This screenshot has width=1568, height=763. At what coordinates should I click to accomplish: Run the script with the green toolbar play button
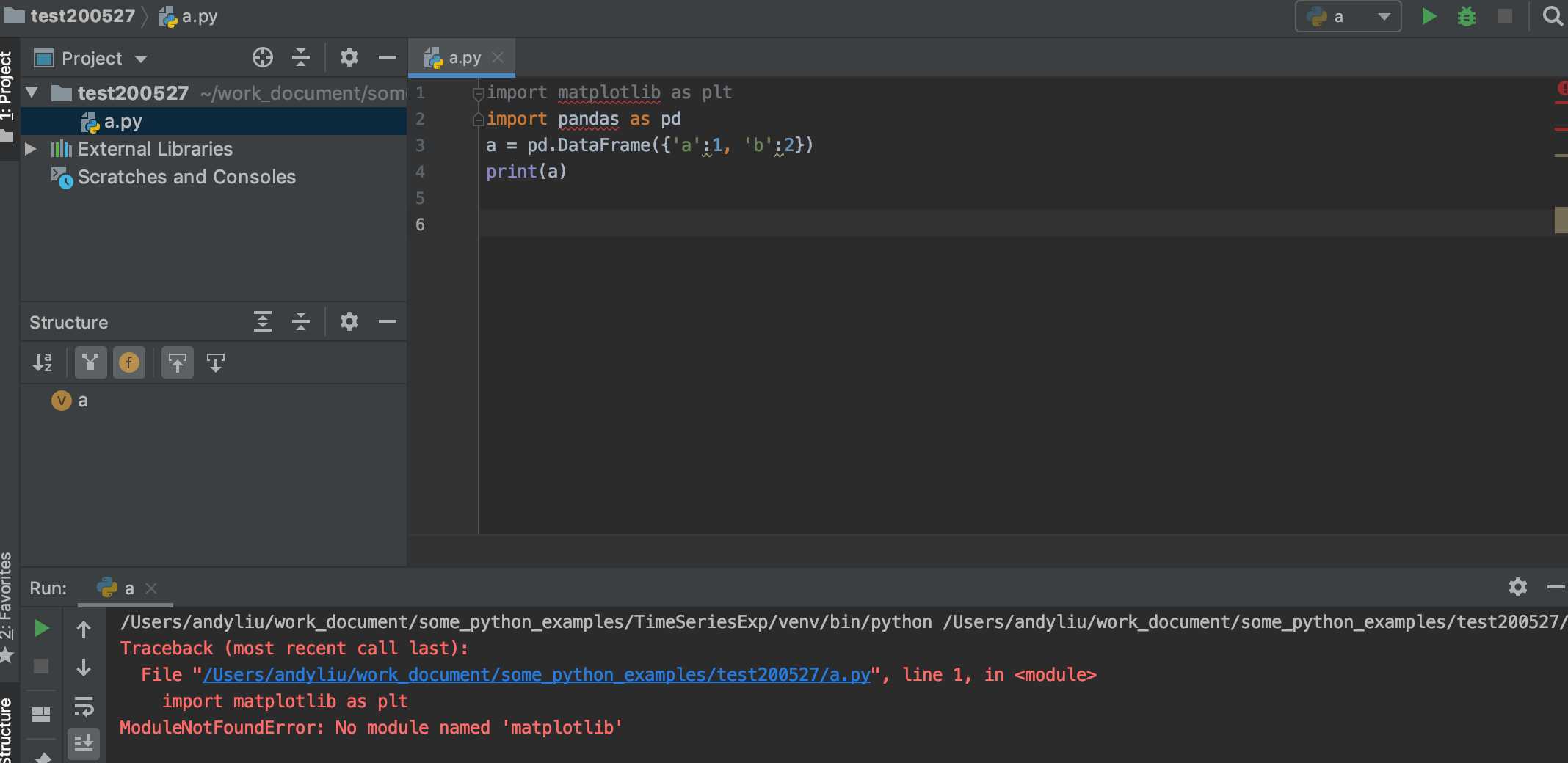click(x=1429, y=16)
